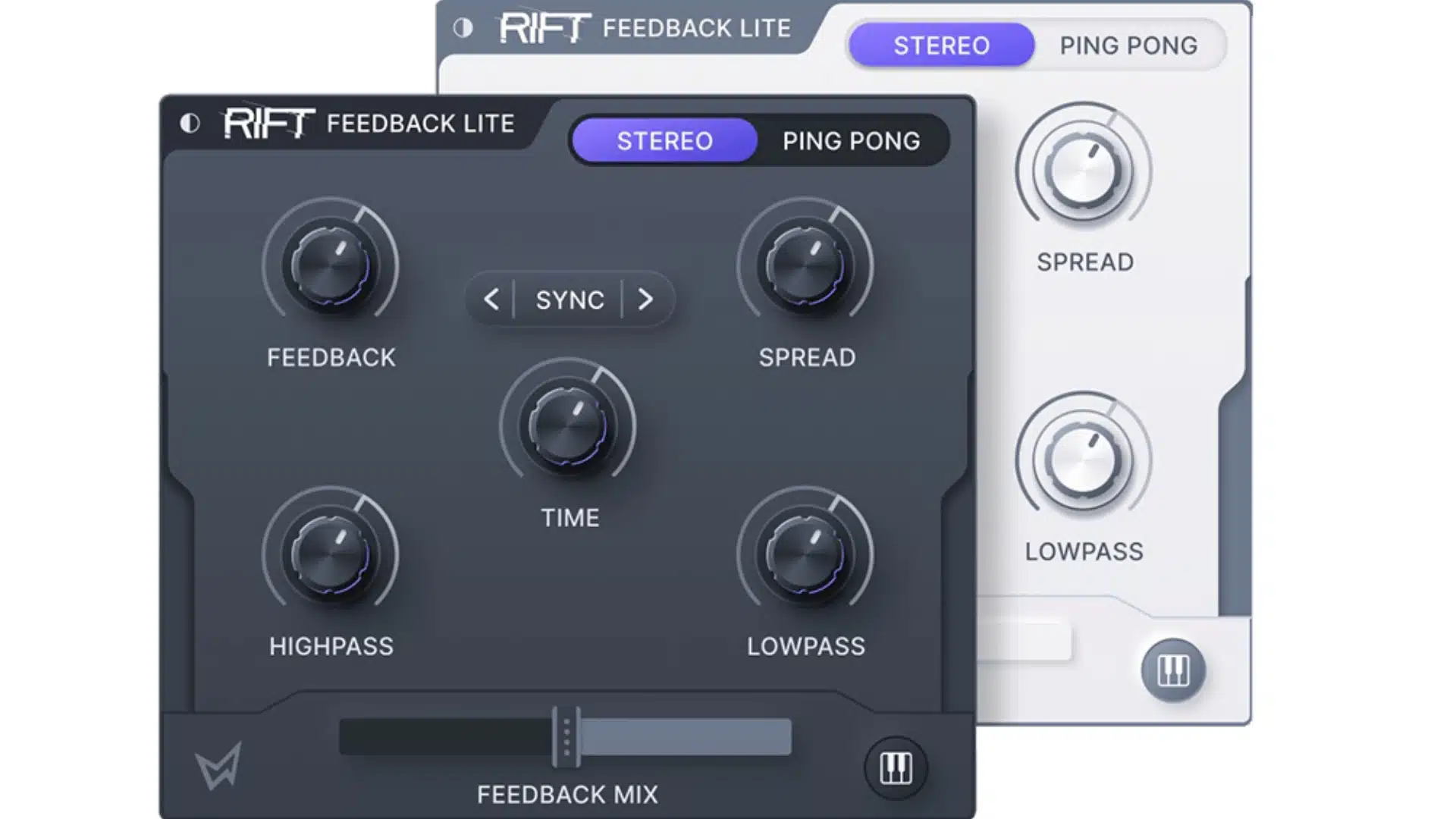Image resolution: width=1456 pixels, height=819 pixels.
Task: Open the keyboard icon in the dark window
Action: pos(896,768)
